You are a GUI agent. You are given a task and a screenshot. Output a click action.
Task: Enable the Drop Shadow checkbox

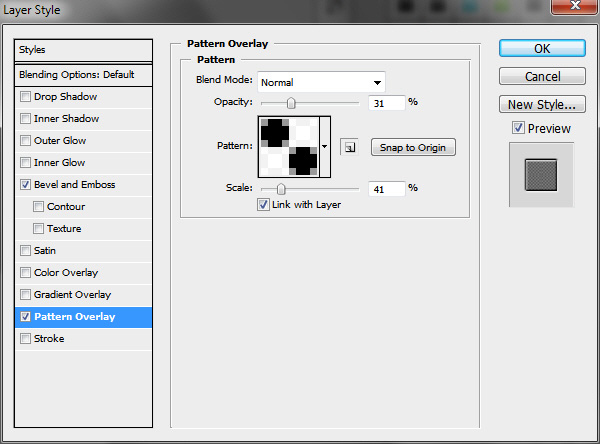25,96
